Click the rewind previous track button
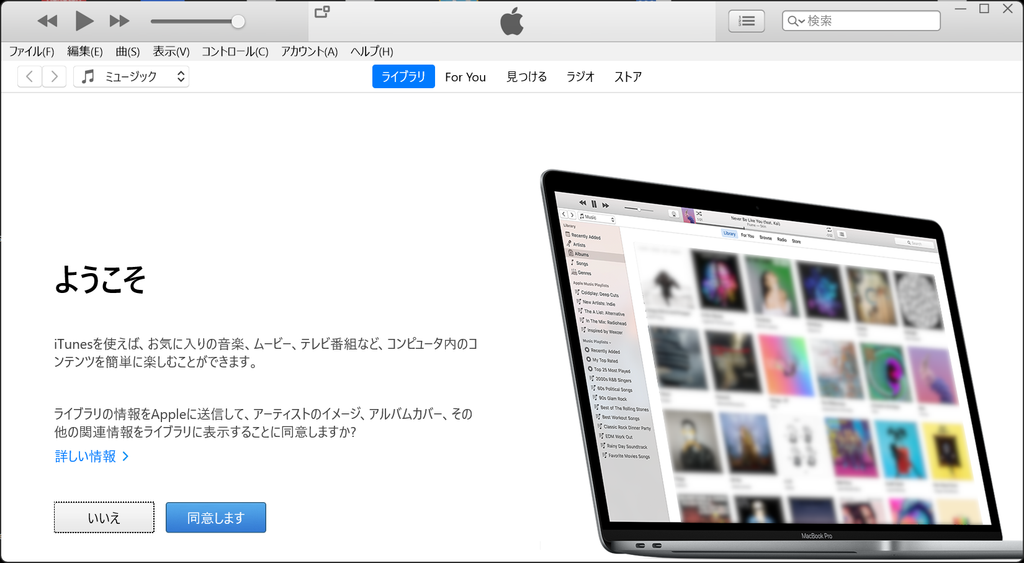The height and width of the screenshot is (563, 1024). pyautogui.click(x=47, y=21)
